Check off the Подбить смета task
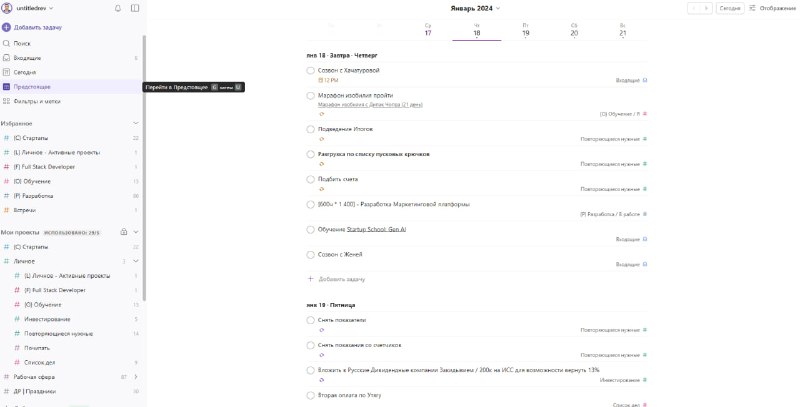Viewport: 800px width, 407px height. 311,179
